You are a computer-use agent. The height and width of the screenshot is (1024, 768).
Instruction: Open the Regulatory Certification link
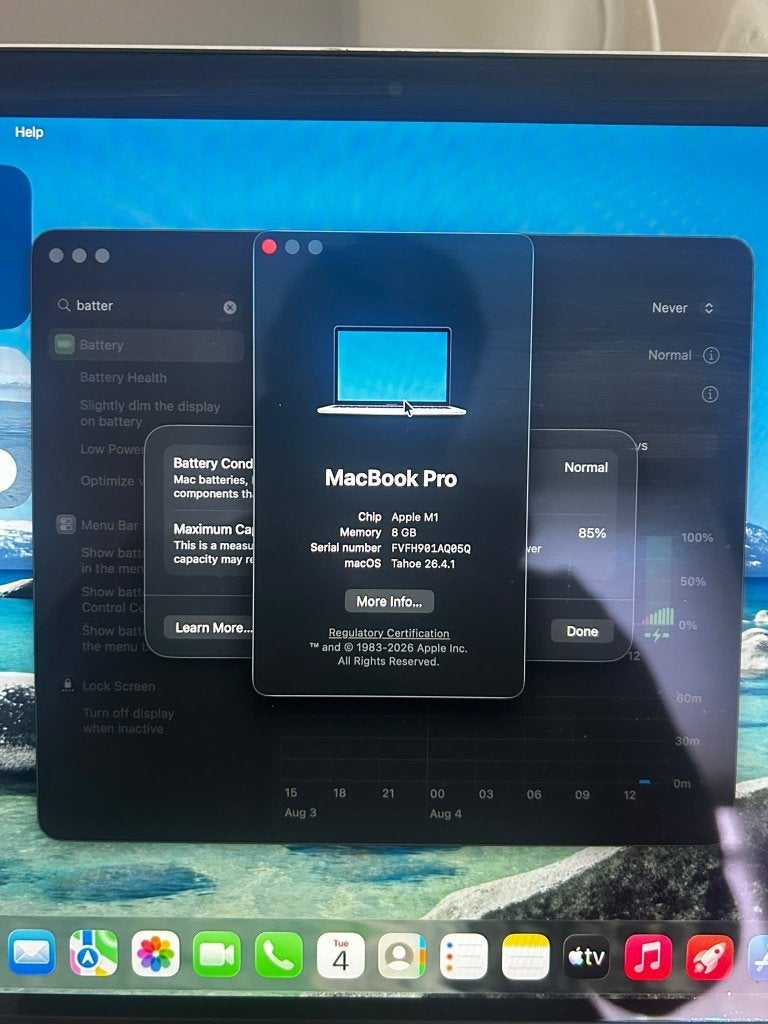coord(389,633)
